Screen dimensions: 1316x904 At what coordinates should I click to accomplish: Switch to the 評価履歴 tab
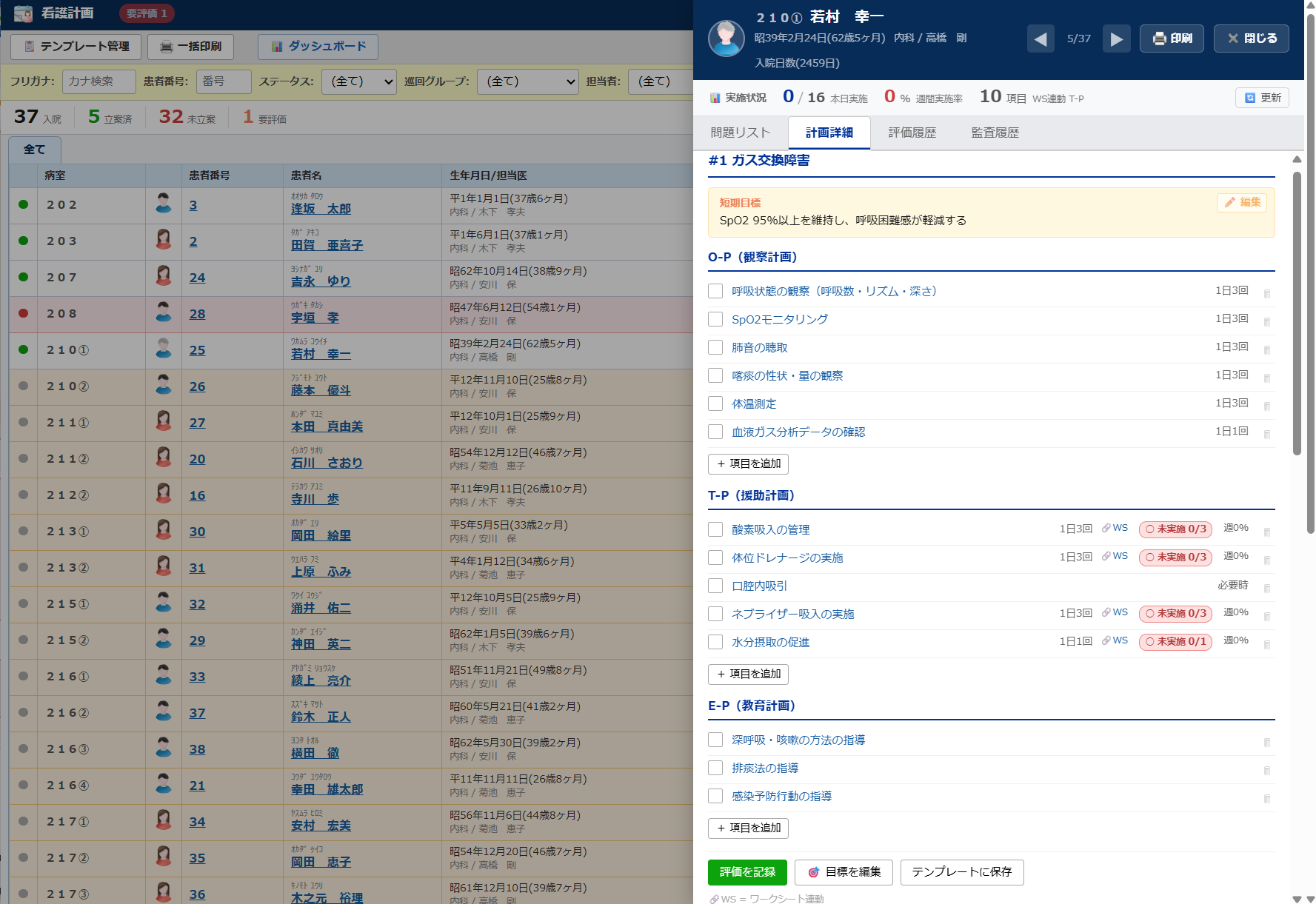(x=912, y=133)
